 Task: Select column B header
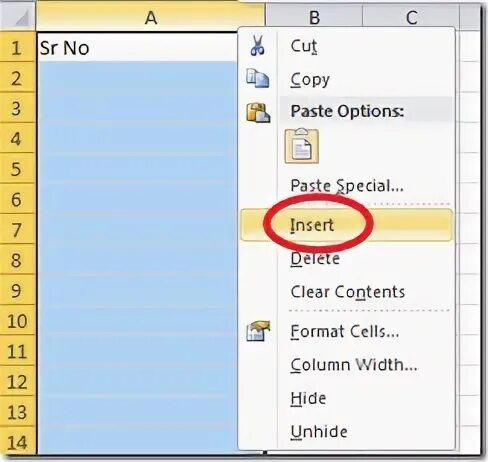click(314, 17)
